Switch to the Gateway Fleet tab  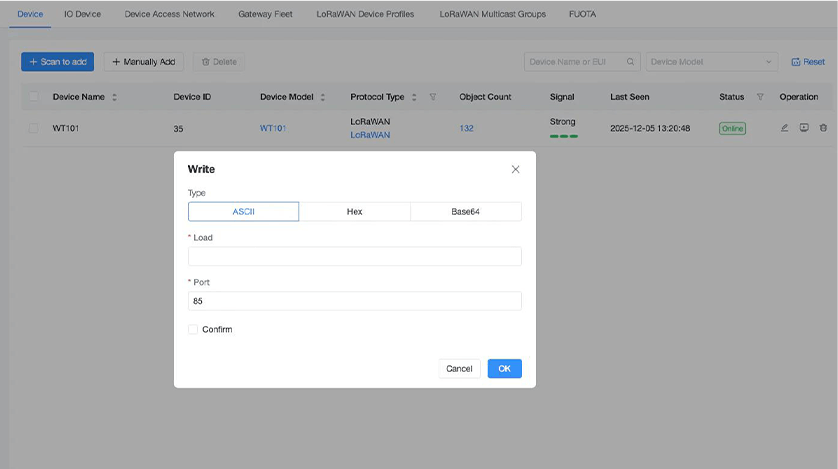[x=265, y=14]
